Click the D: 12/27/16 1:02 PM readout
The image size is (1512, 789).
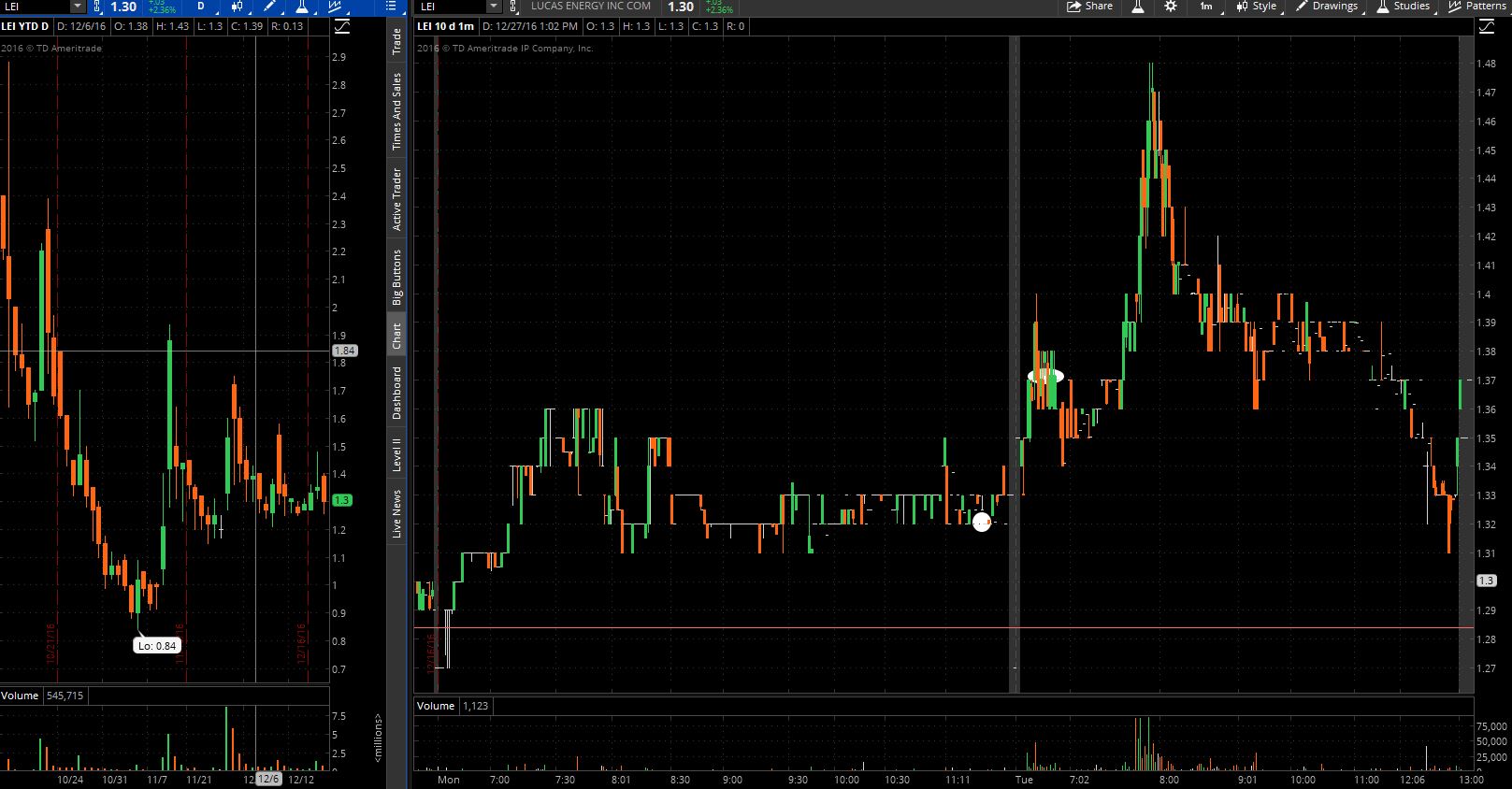[530, 26]
